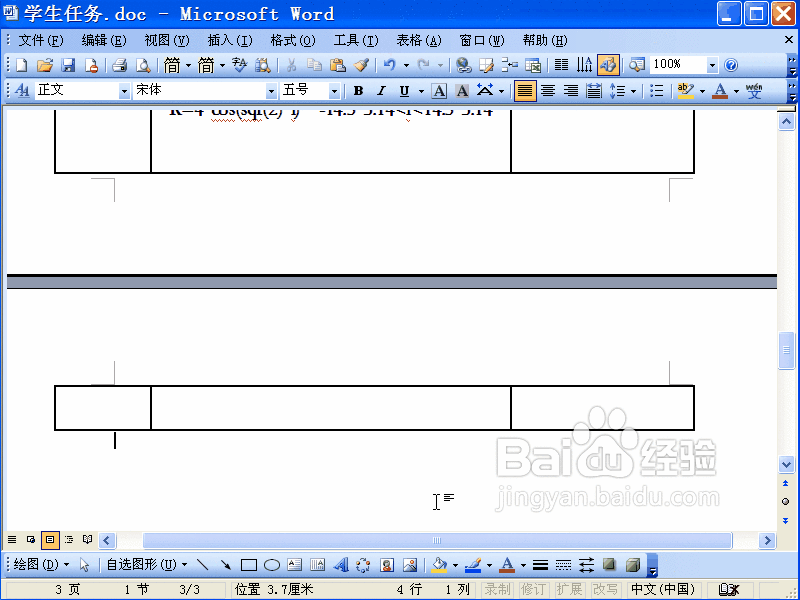This screenshot has width=800, height=600.
Task: Toggle bold formatting
Action: 357,90
